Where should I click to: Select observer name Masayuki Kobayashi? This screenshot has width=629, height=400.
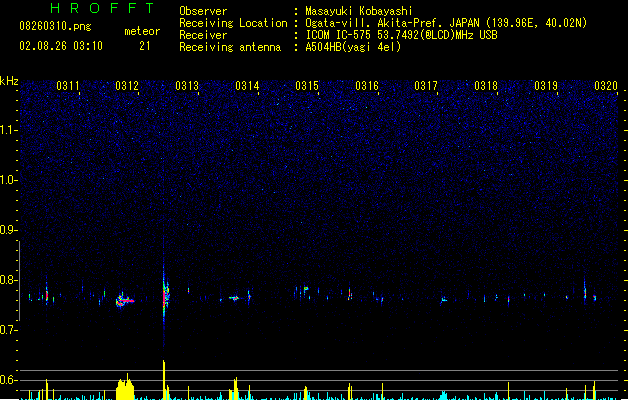click(359, 11)
